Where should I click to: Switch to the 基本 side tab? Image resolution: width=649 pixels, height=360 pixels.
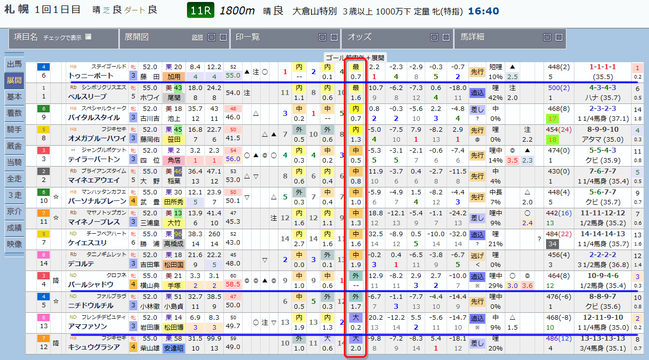pyautogui.click(x=14, y=96)
